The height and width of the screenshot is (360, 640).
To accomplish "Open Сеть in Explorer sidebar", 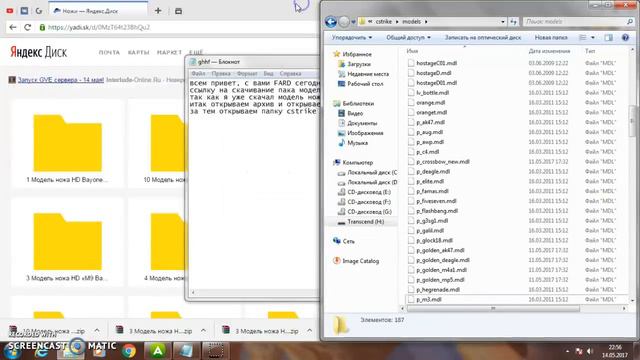I will pos(348,242).
